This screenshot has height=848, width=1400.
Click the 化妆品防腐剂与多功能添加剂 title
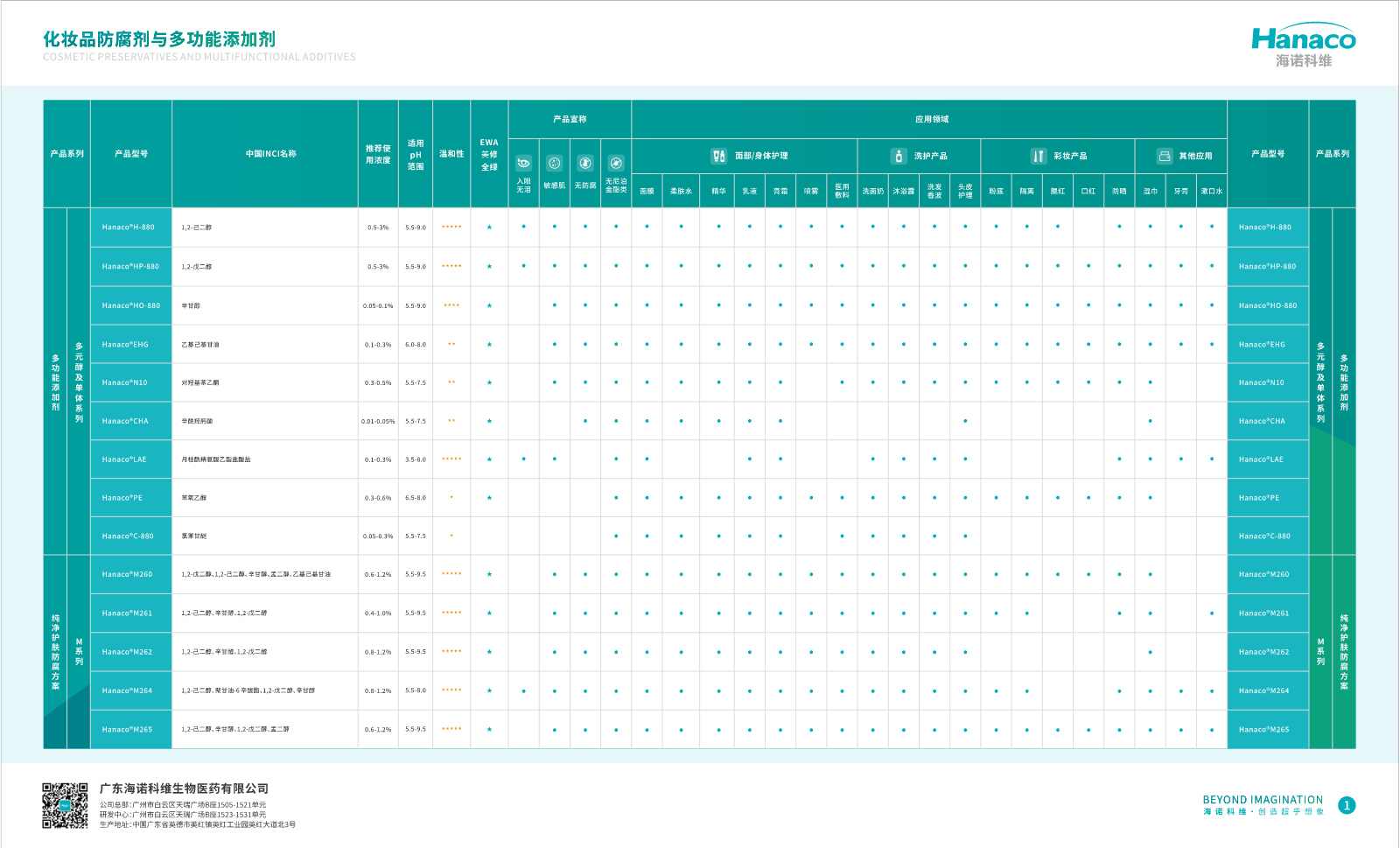(x=159, y=39)
